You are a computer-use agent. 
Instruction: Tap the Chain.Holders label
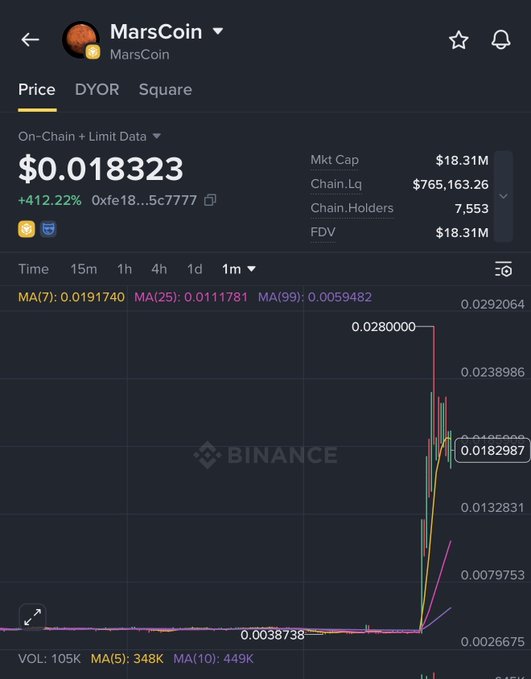(x=352, y=208)
